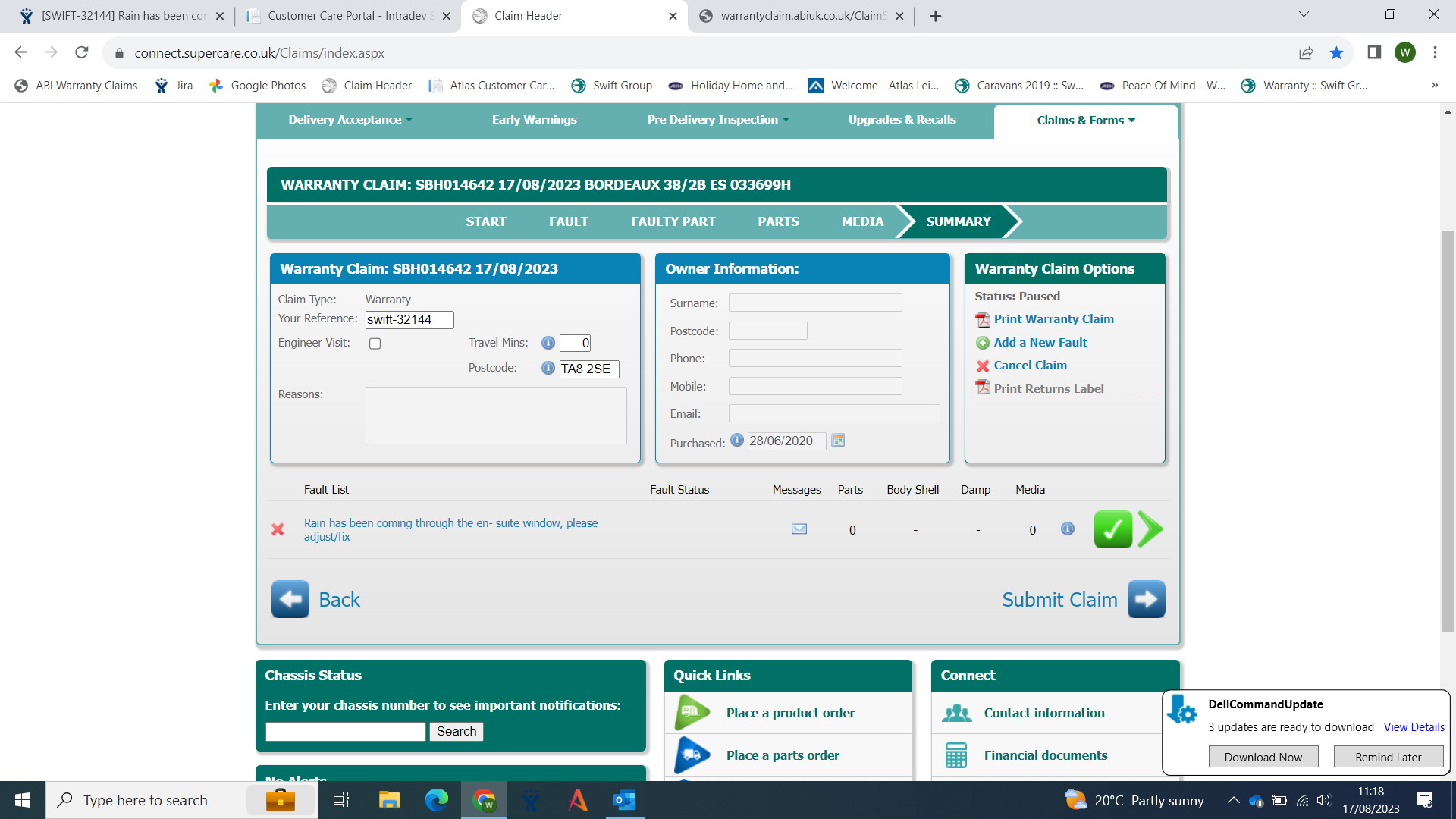Viewport: 1456px width, 819px height.
Task: Open the fault messages envelope icon
Action: pyautogui.click(x=799, y=529)
